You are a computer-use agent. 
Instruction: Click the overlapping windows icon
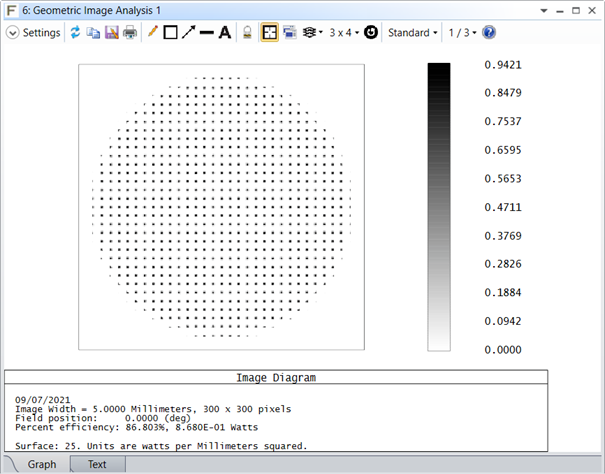(x=289, y=32)
